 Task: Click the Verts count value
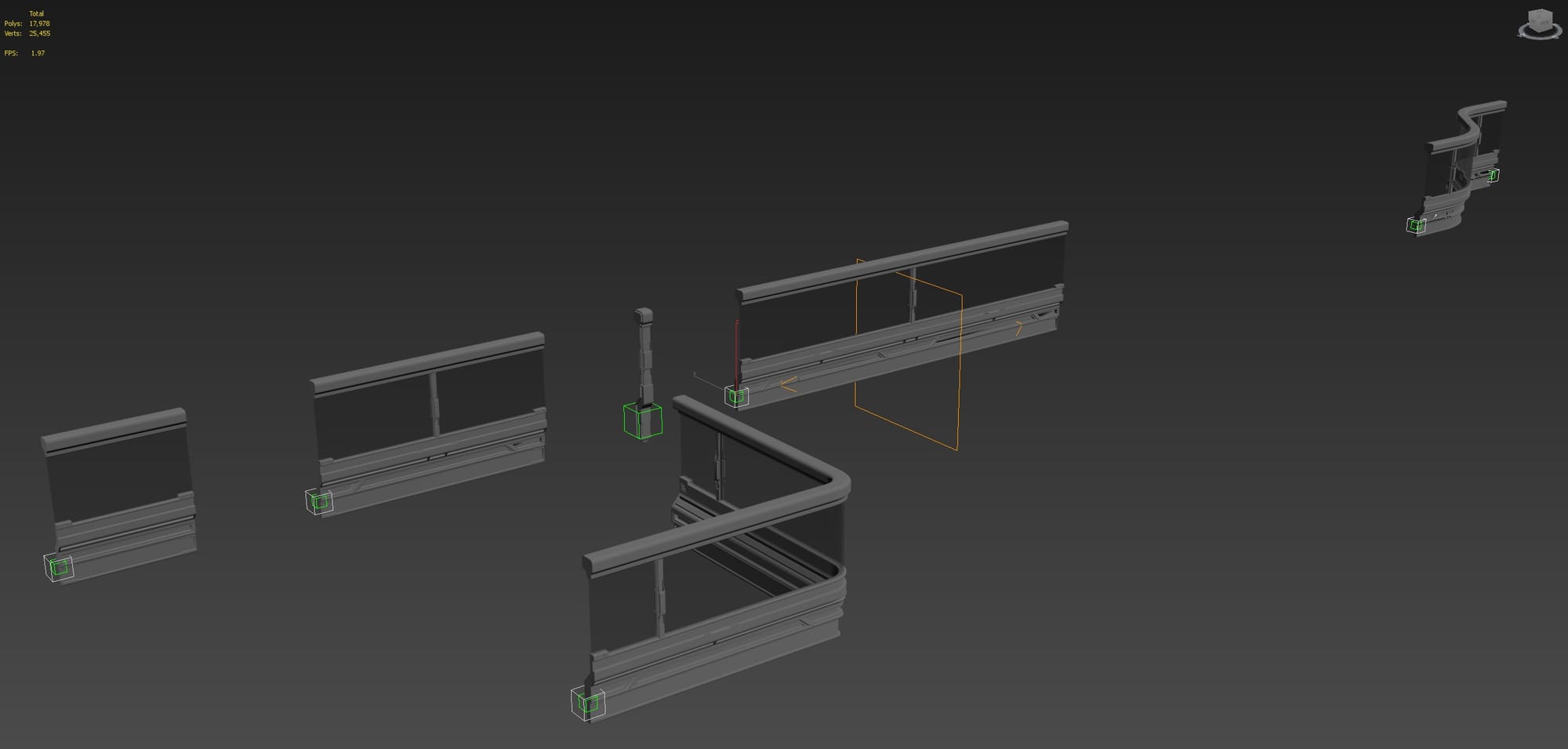coord(38,35)
